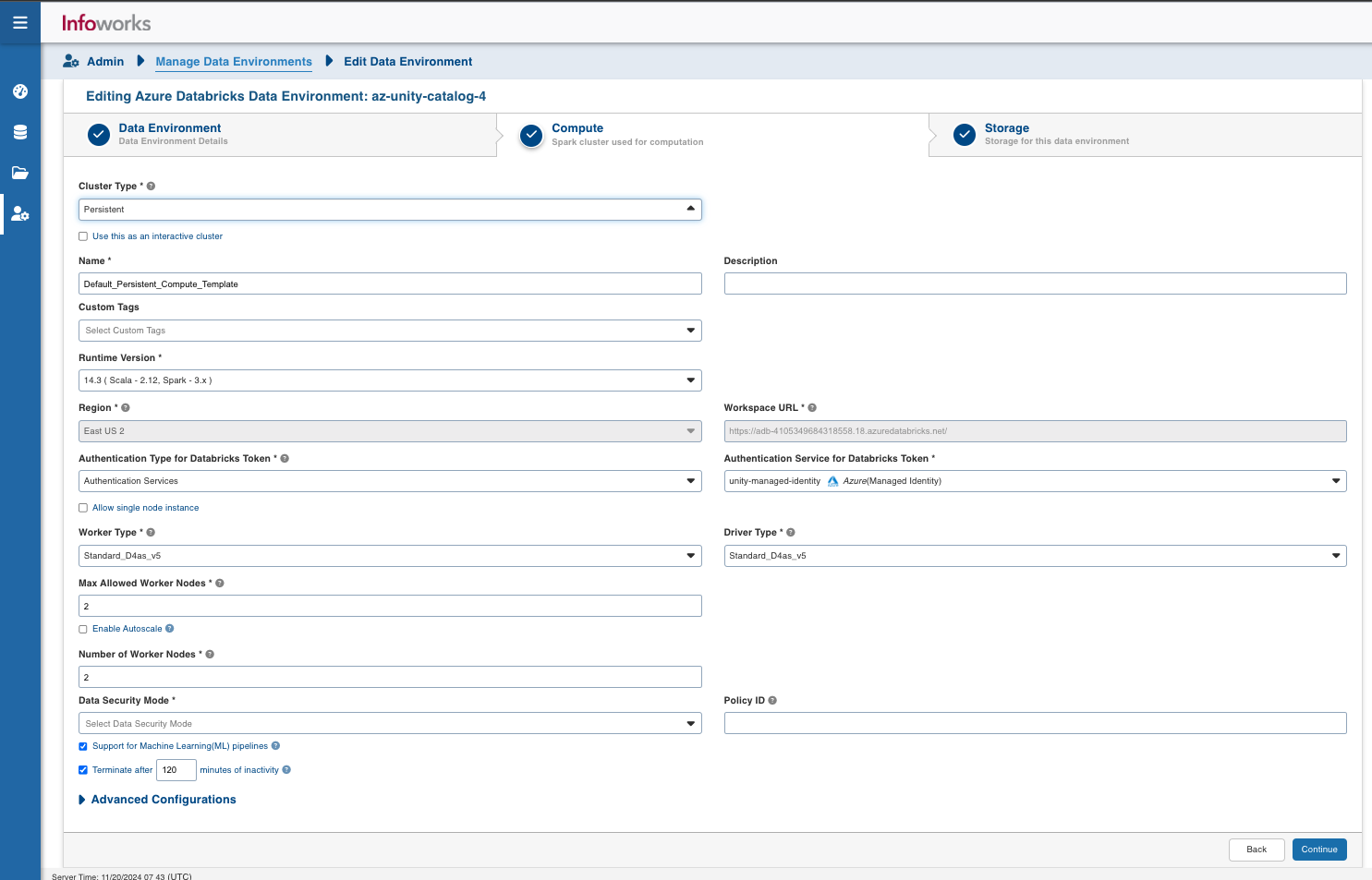Click the Storage step checkmark icon

coord(965,135)
